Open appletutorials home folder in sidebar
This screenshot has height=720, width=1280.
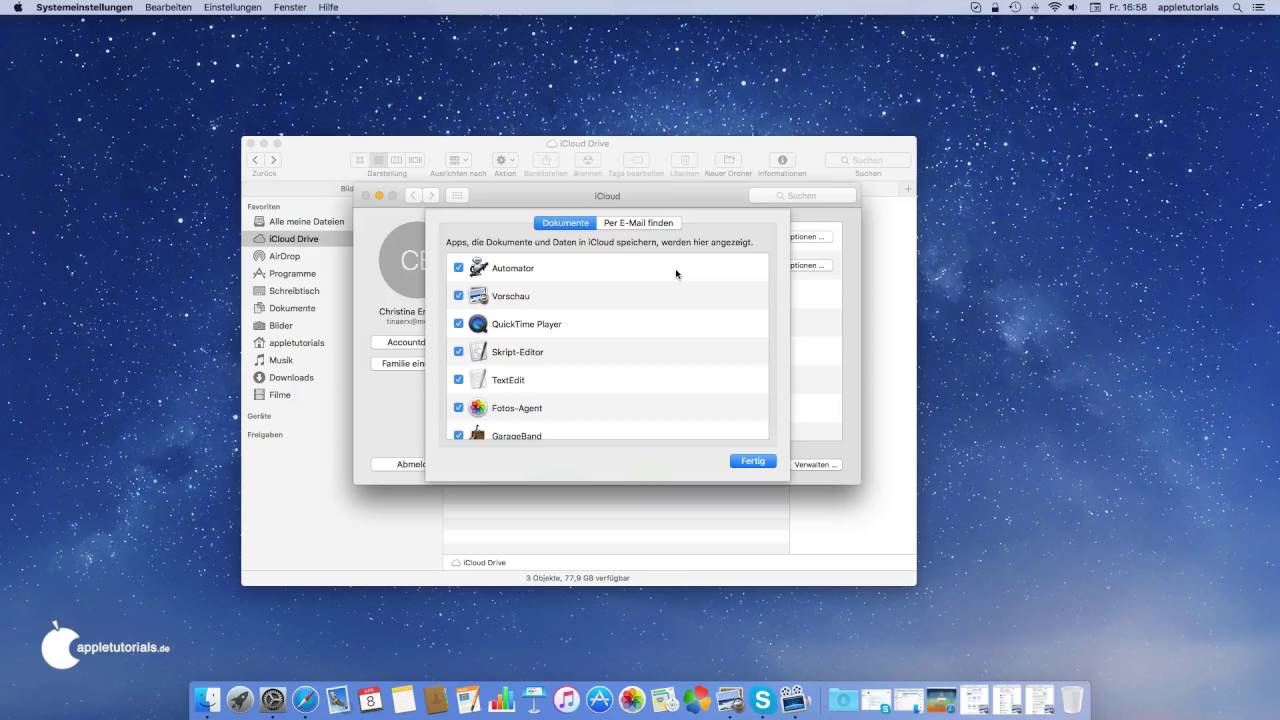point(297,343)
